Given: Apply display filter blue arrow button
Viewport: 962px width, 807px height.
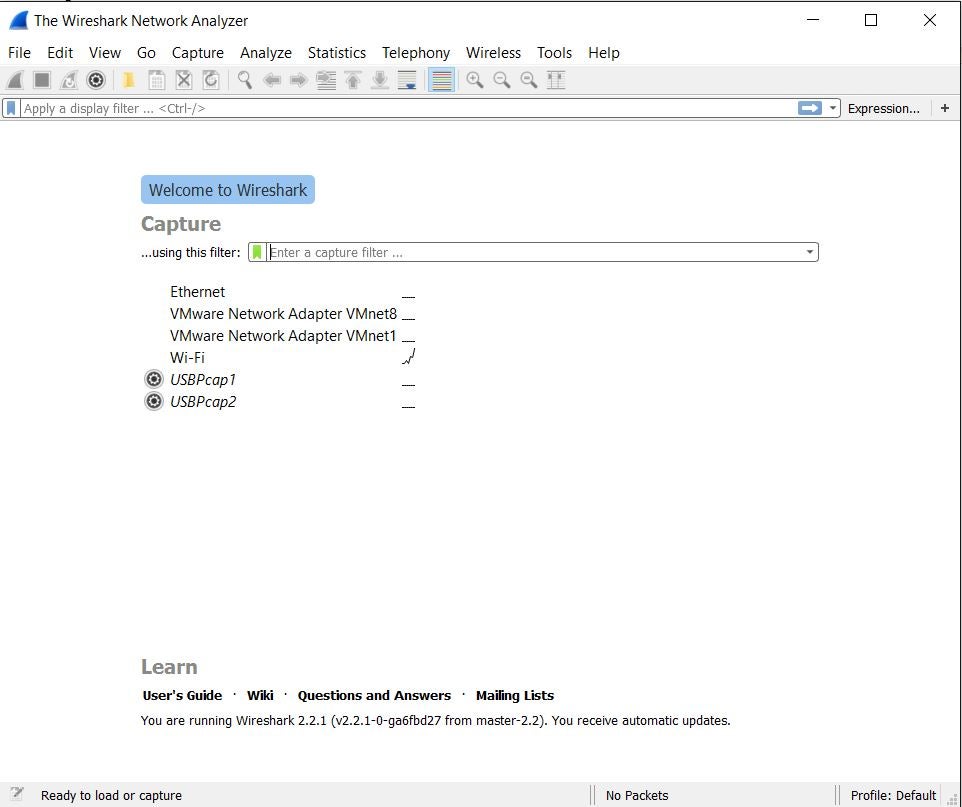Looking at the screenshot, I should [x=810, y=109].
